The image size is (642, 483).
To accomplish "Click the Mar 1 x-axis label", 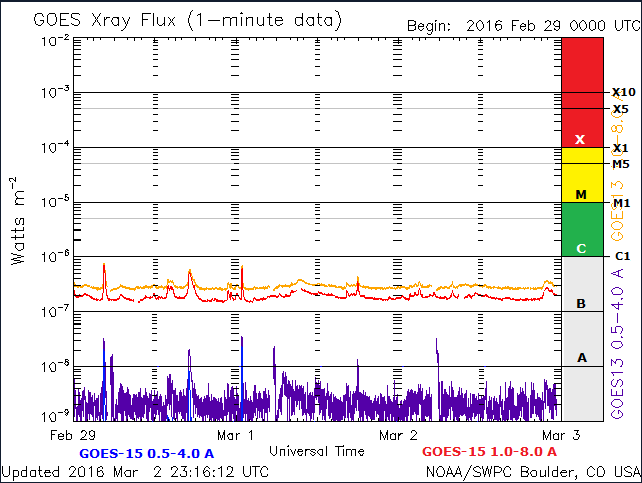I will click(236, 436).
